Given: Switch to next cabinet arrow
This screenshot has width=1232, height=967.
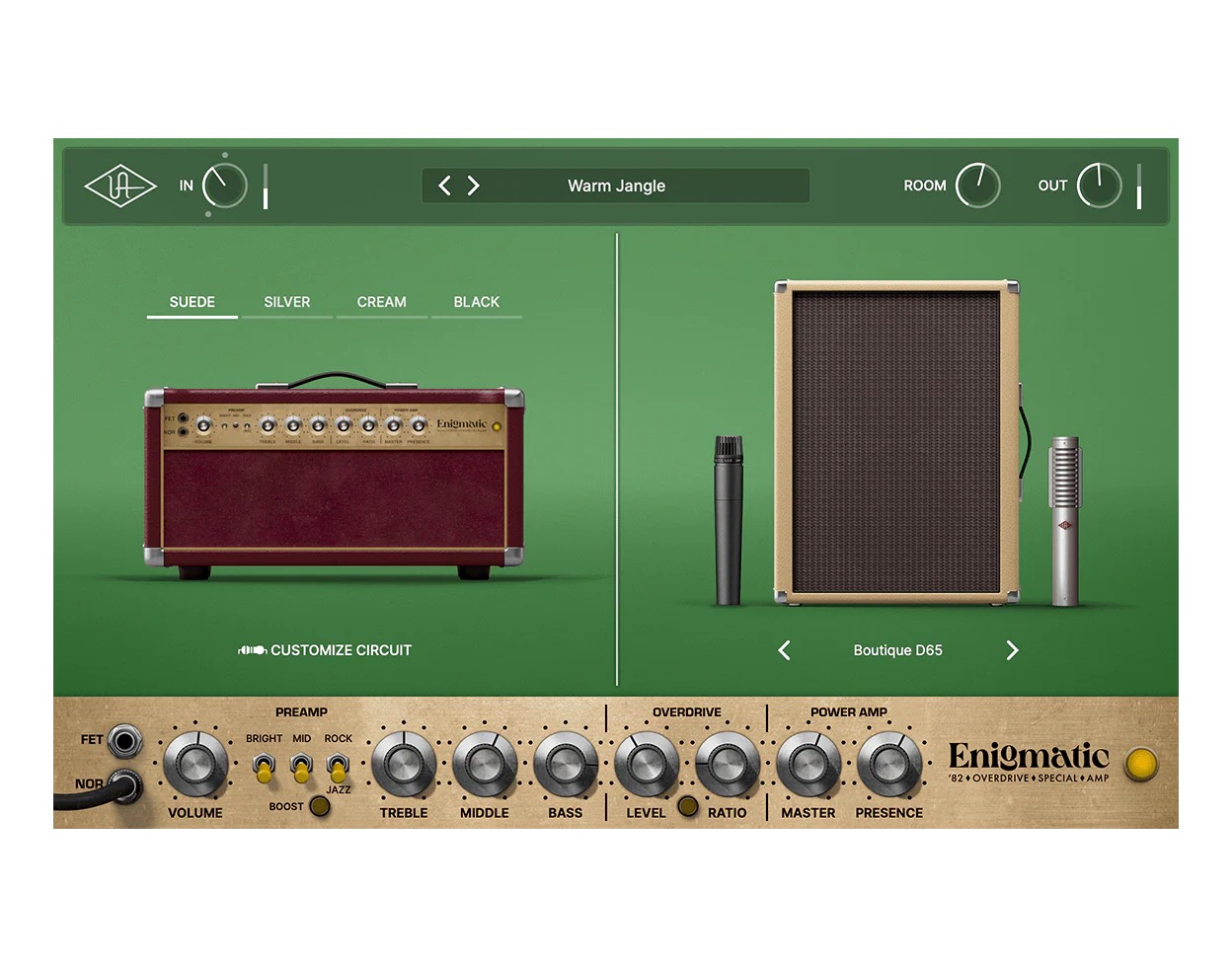Looking at the screenshot, I should (x=1012, y=650).
